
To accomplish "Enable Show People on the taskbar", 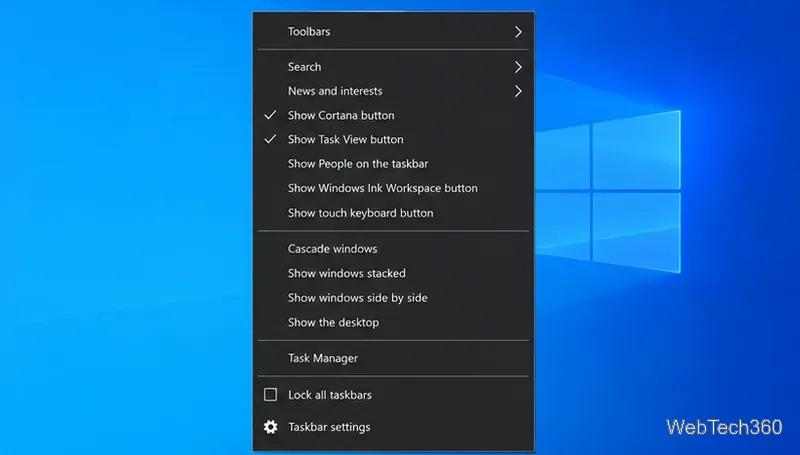I will tap(393, 164).
